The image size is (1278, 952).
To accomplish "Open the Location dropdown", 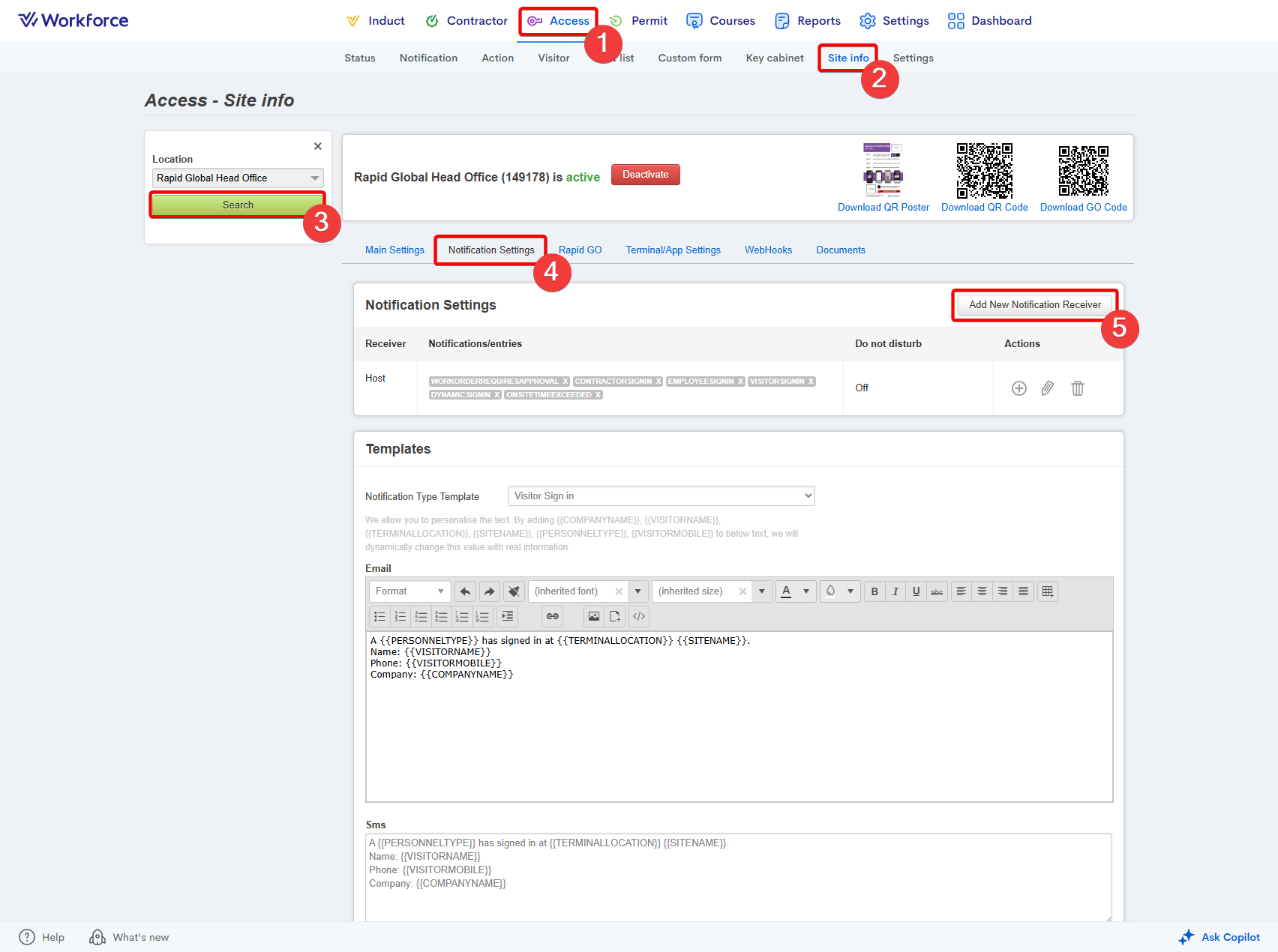I will click(238, 178).
